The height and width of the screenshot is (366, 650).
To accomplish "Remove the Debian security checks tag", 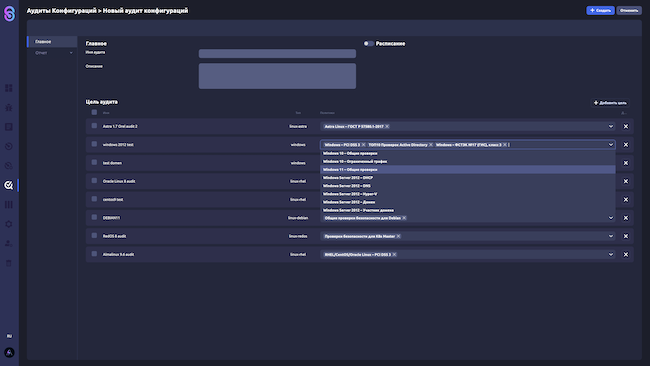I will (x=404, y=218).
